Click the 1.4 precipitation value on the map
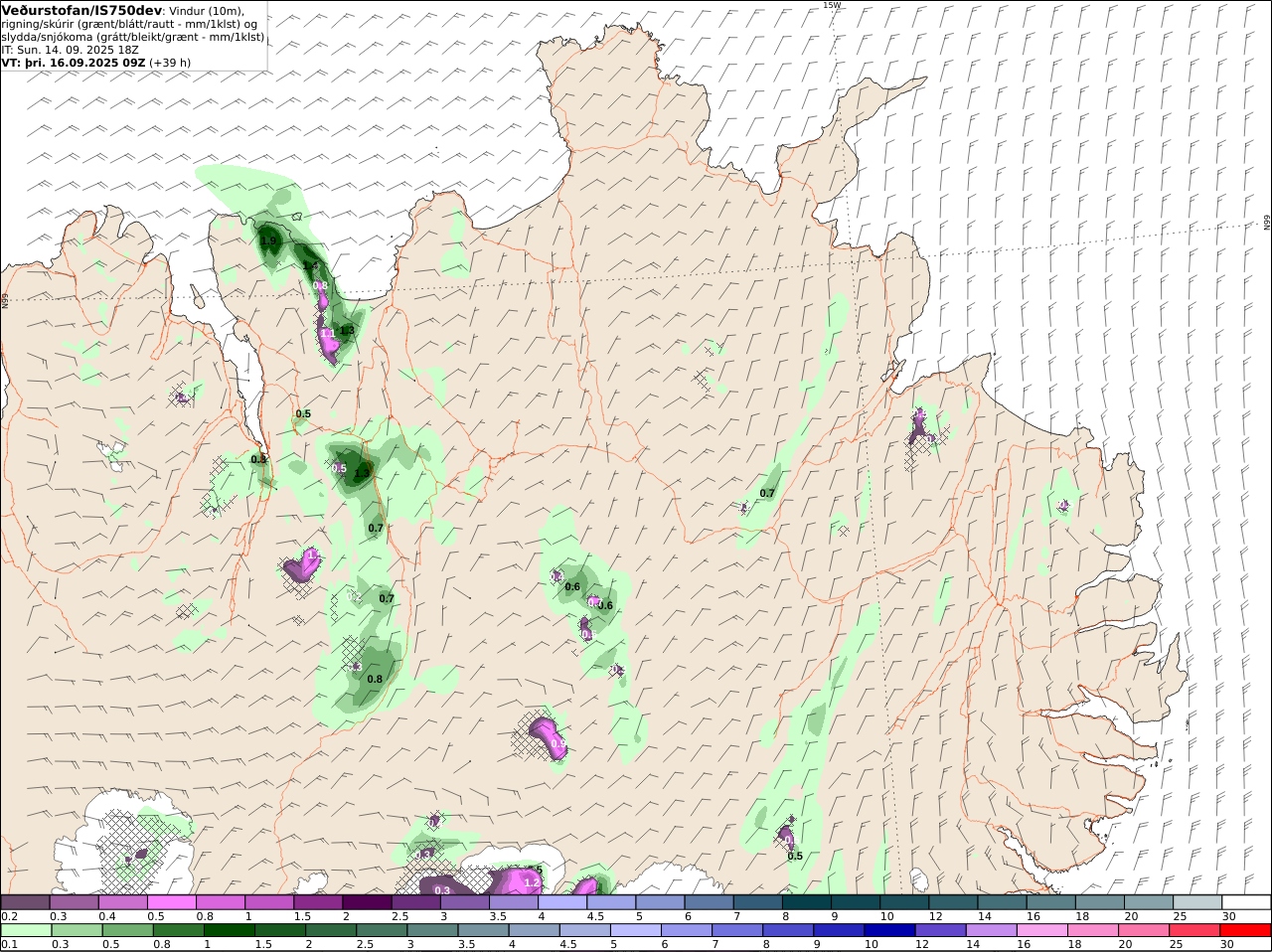The height and width of the screenshot is (952, 1272). click(310, 265)
